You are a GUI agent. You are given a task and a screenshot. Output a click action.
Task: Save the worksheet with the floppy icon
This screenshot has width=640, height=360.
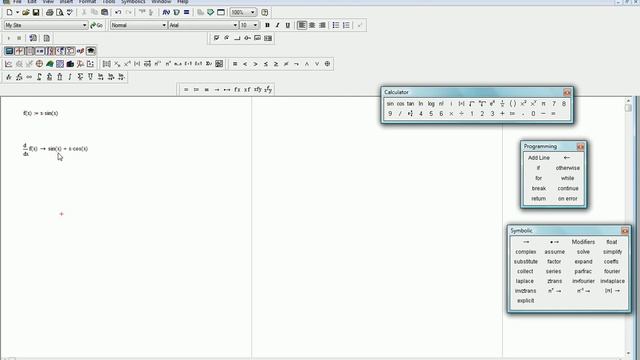[36, 12]
